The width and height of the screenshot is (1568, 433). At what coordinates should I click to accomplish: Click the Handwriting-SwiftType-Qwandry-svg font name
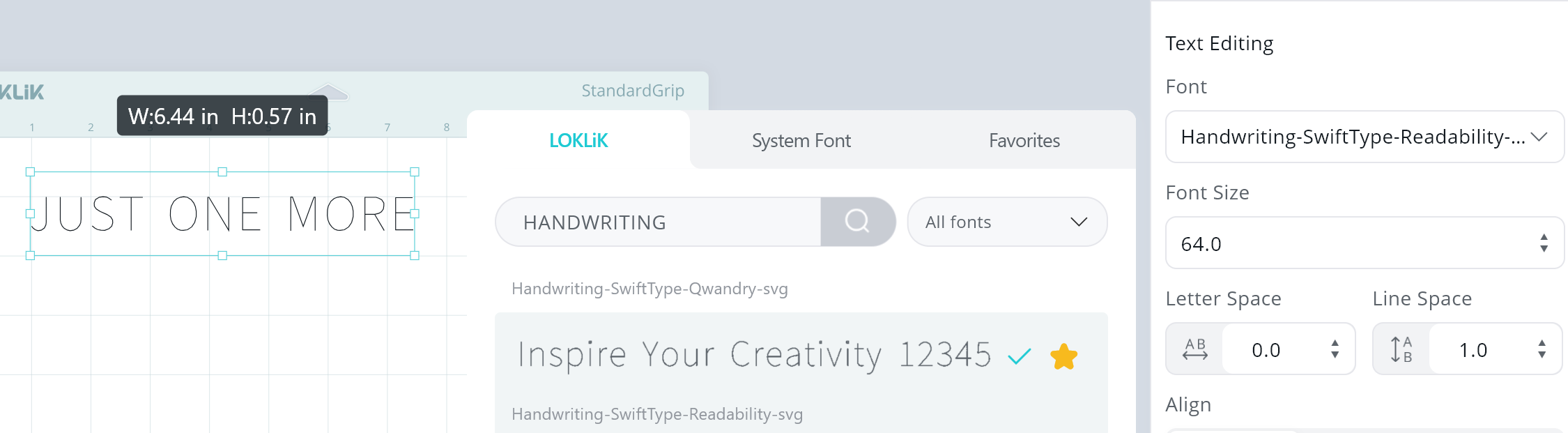tap(650, 289)
